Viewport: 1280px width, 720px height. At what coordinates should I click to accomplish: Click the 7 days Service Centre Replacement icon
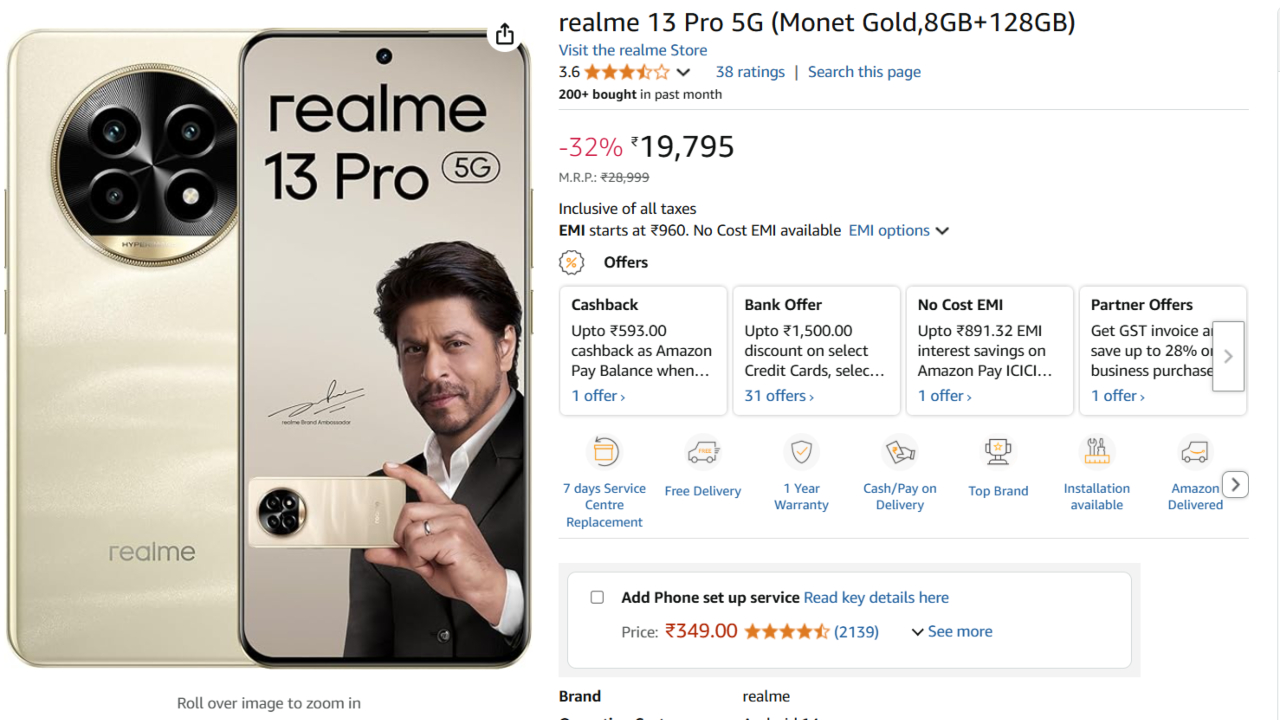pyautogui.click(x=604, y=452)
